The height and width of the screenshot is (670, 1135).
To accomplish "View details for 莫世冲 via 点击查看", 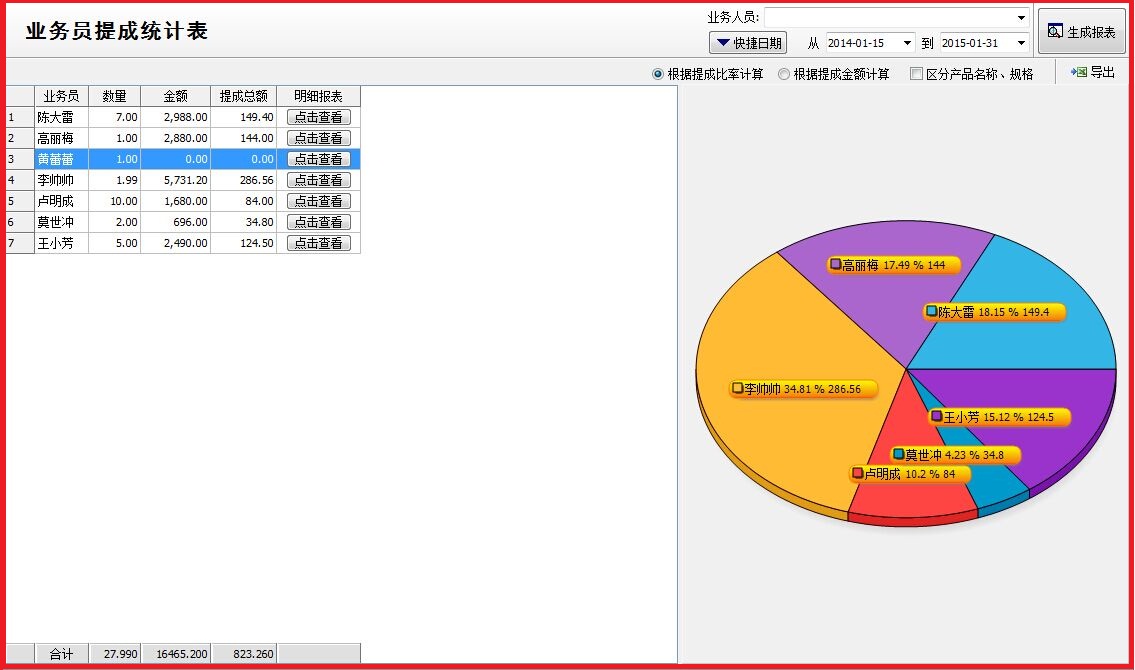I will pos(318,222).
